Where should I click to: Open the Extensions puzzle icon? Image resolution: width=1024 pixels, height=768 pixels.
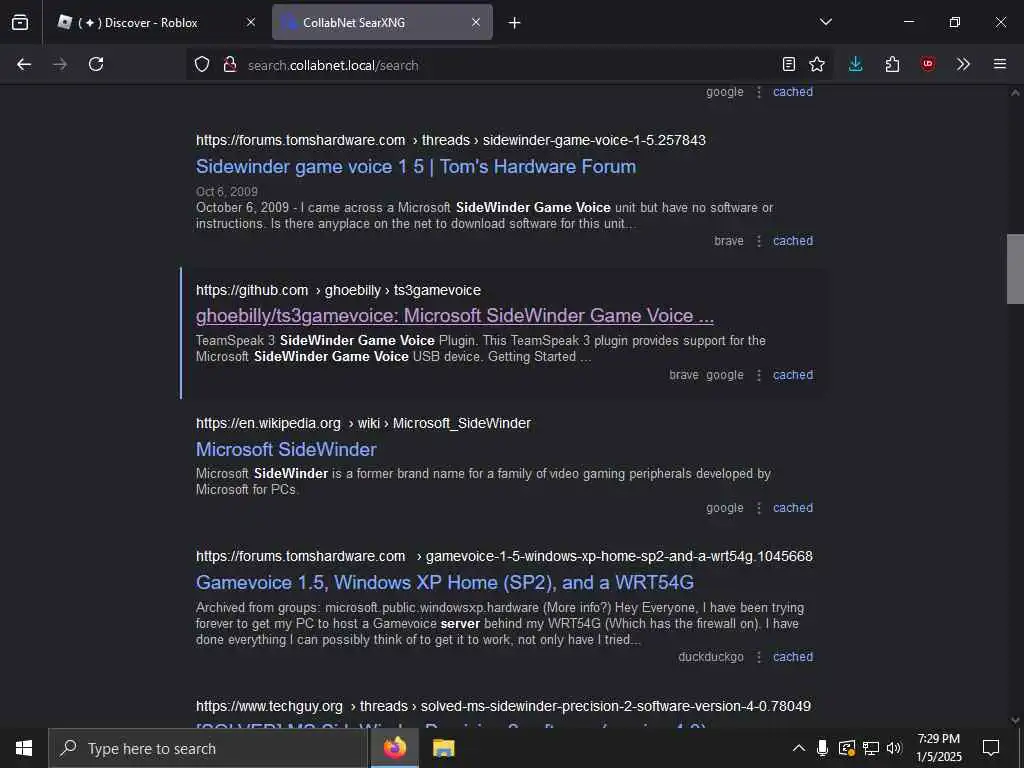892,64
